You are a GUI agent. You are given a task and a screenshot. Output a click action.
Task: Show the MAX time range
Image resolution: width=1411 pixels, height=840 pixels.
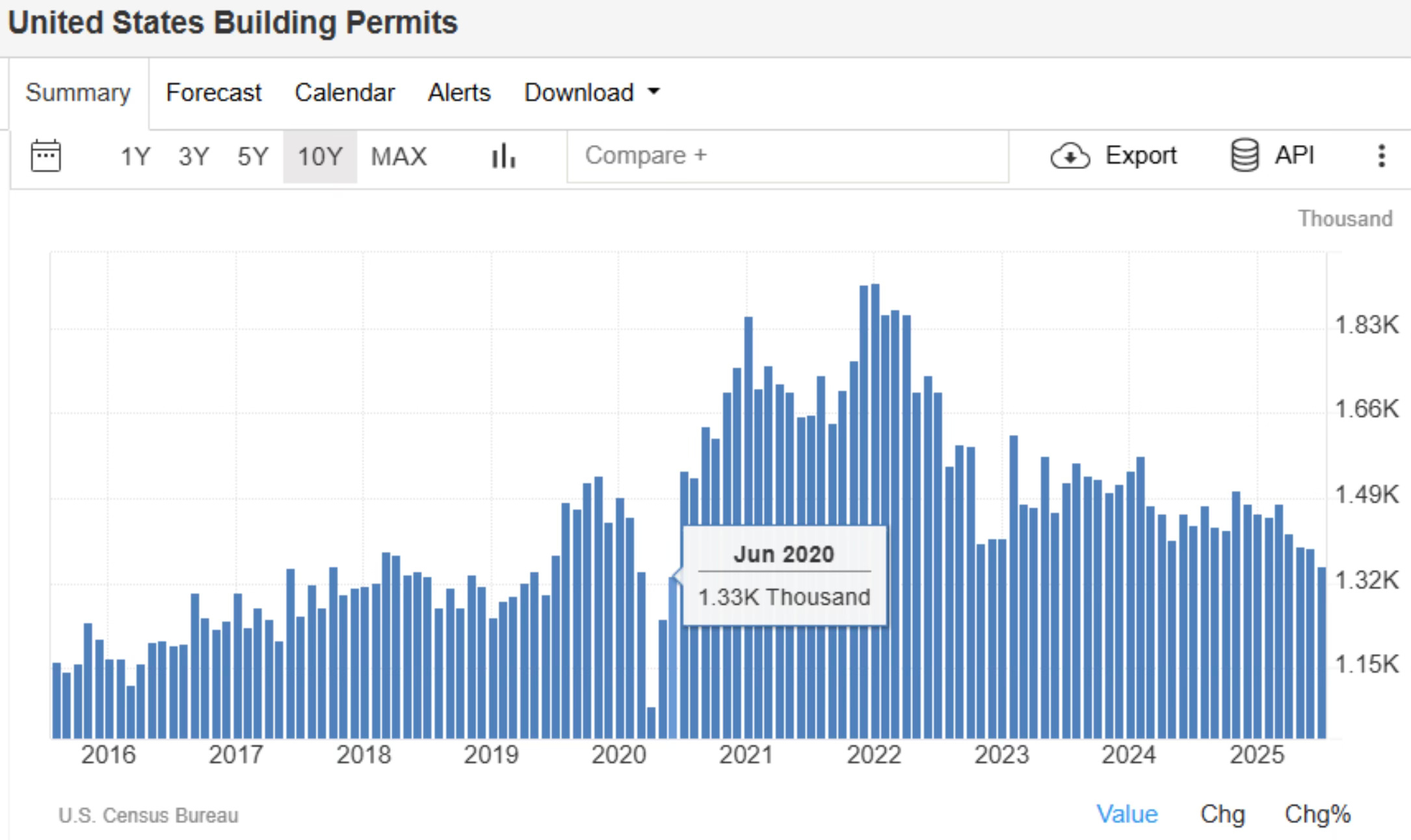399,157
